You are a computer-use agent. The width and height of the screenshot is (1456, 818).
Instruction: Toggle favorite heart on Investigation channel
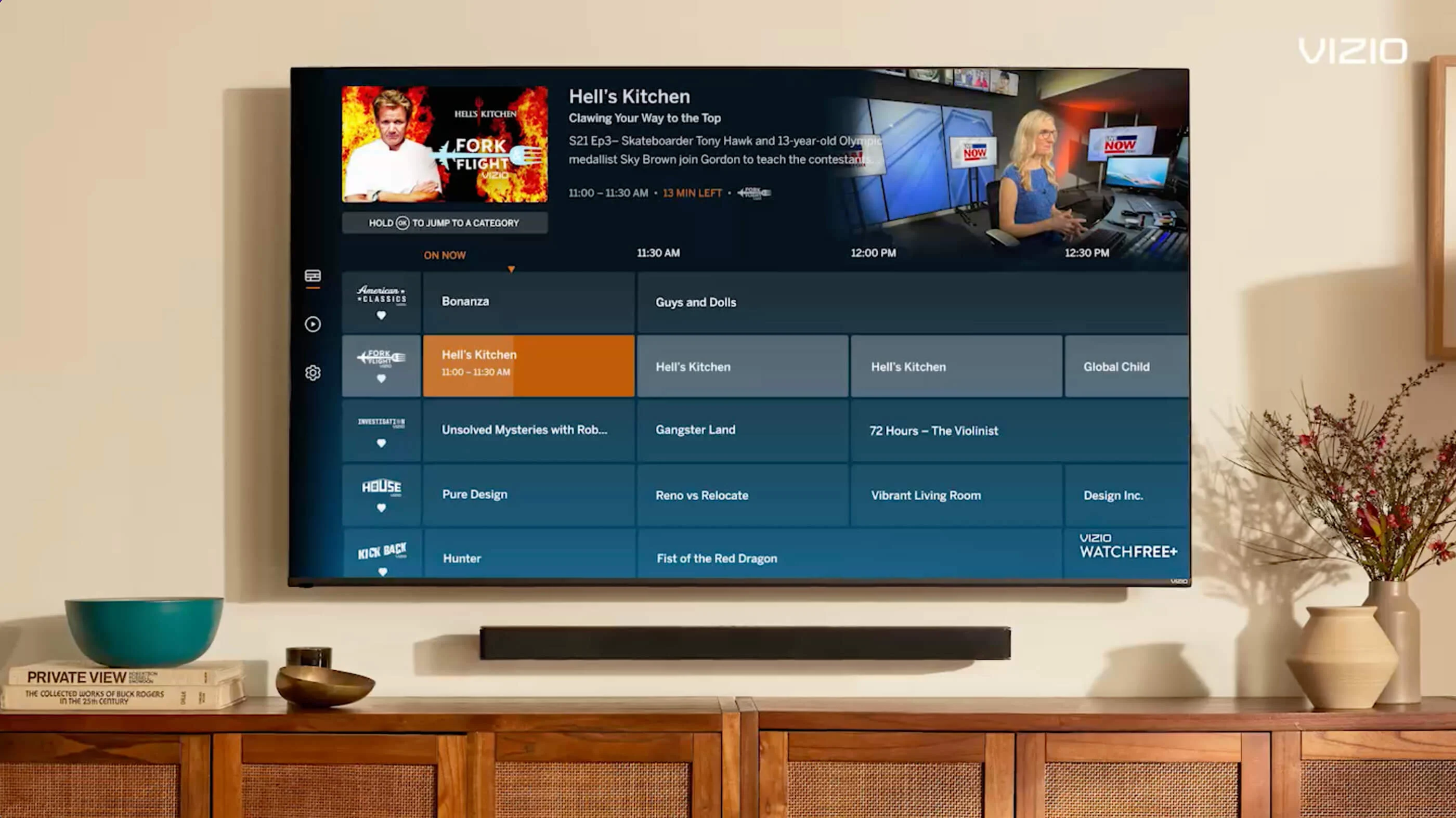[381, 443]
